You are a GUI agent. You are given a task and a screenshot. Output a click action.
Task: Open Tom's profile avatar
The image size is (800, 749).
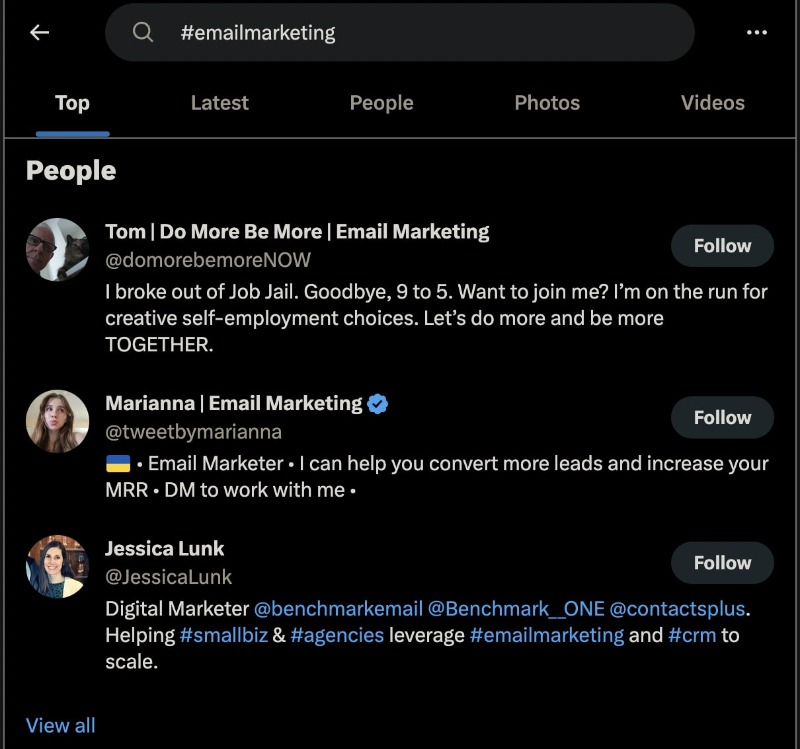click(58, 249)
